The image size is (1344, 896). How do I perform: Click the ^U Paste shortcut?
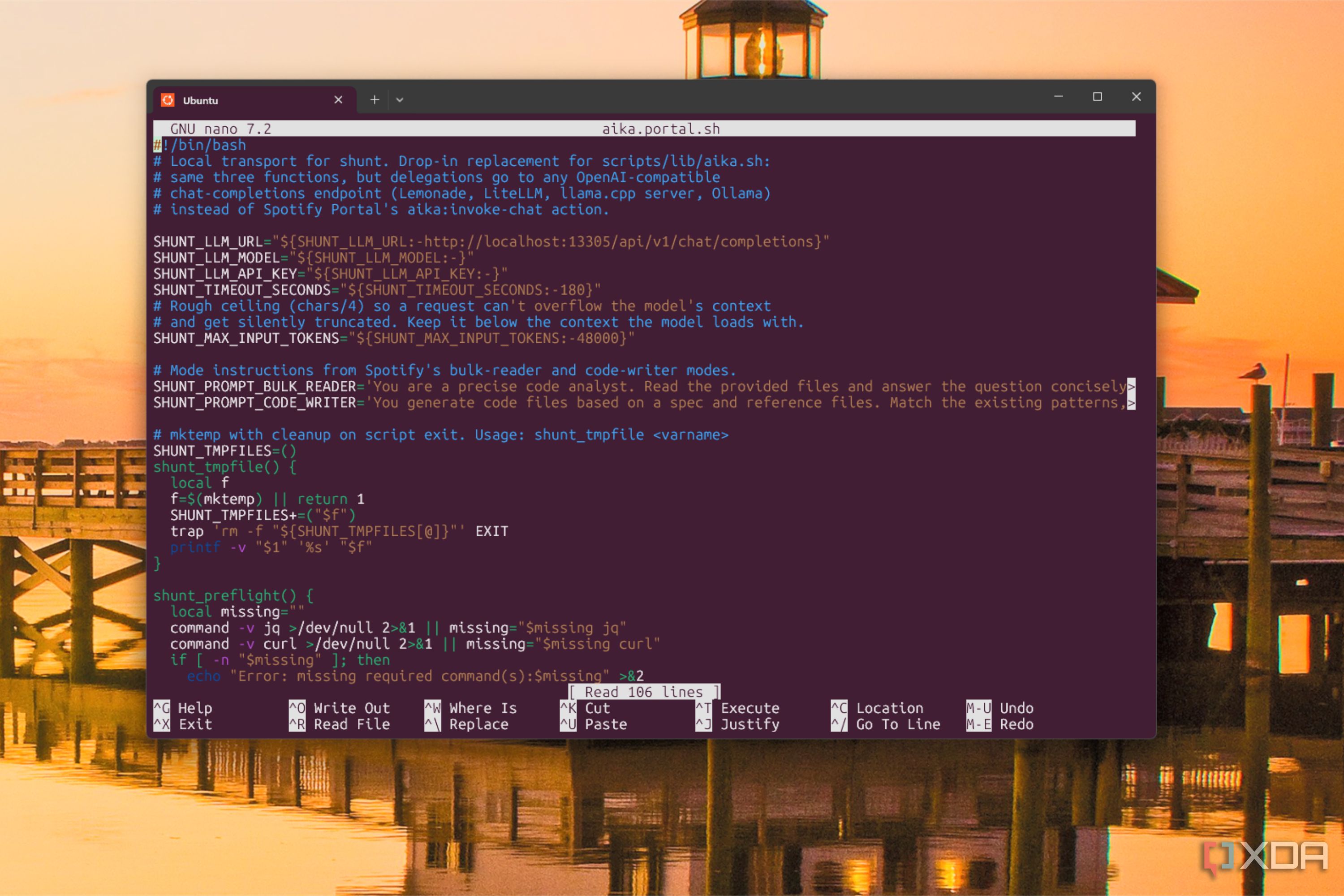pos(593,724)
